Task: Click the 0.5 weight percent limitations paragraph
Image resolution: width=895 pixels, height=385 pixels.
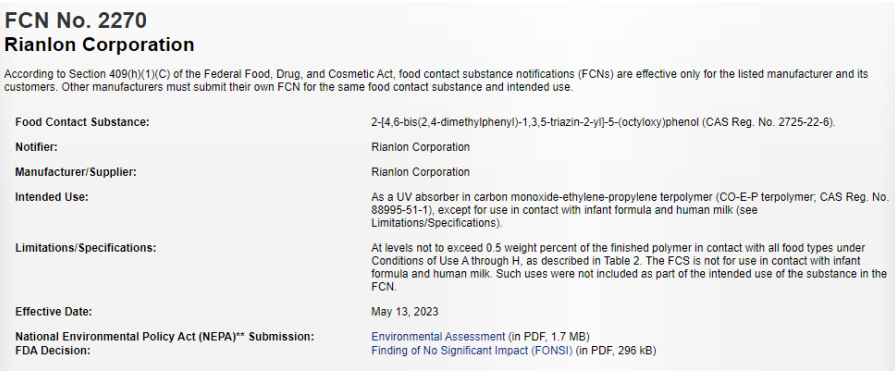Action: point(629,268)
